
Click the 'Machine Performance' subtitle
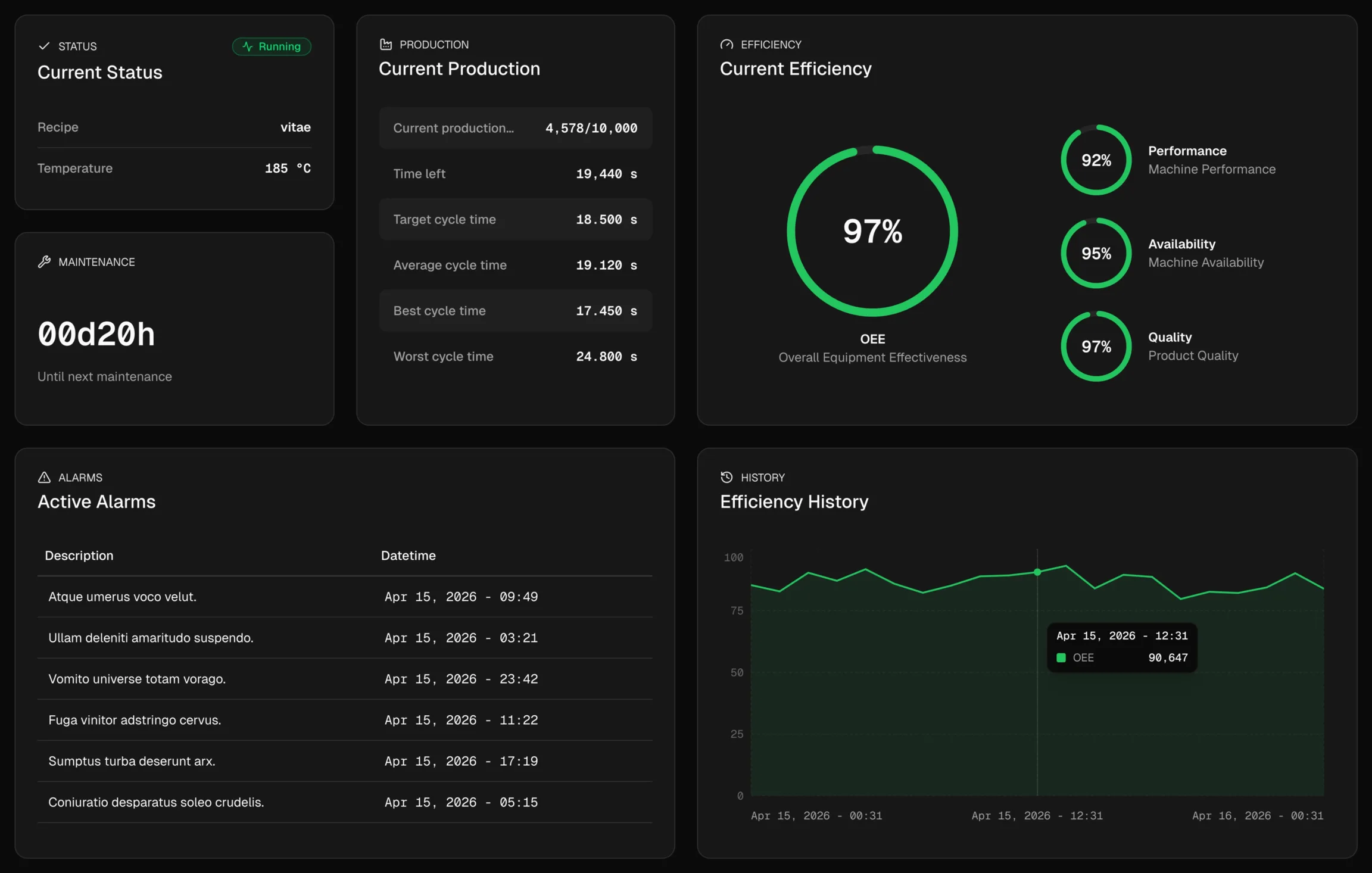pos(1212,169)
